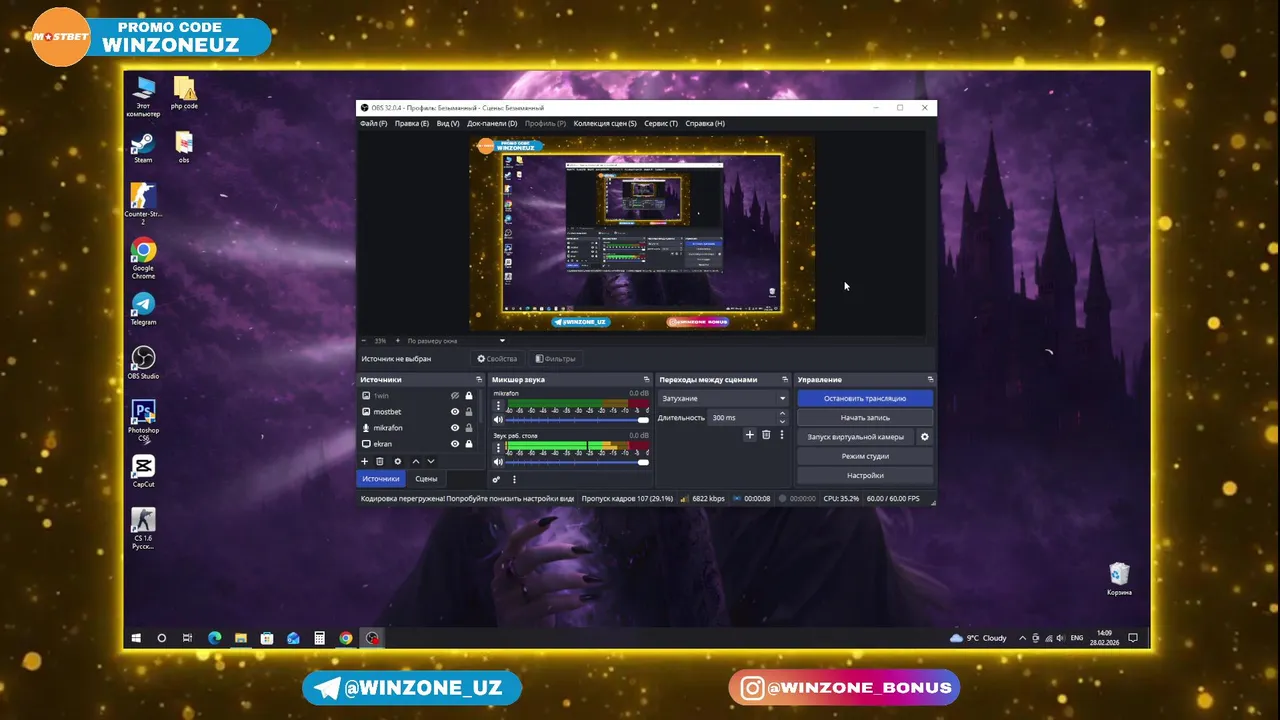
Task: Open mikrafon channel three-dot options
Action: 498,406
